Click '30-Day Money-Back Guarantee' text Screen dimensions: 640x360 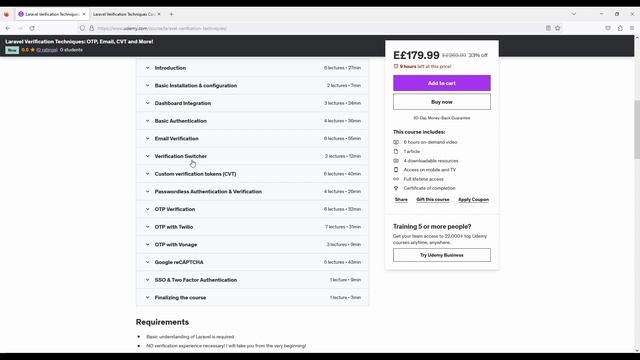coord(442,118)
